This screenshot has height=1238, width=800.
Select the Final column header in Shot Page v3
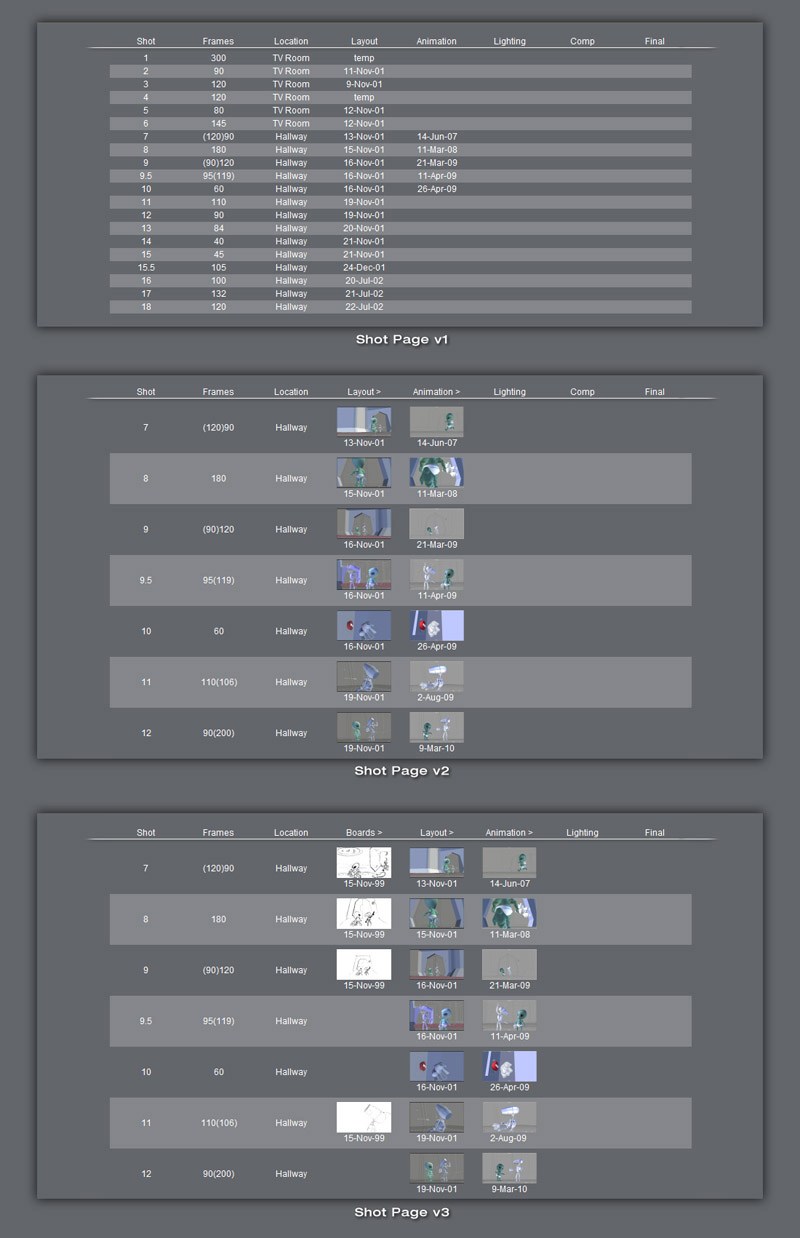pyautogui.click(x=655, y=833)
